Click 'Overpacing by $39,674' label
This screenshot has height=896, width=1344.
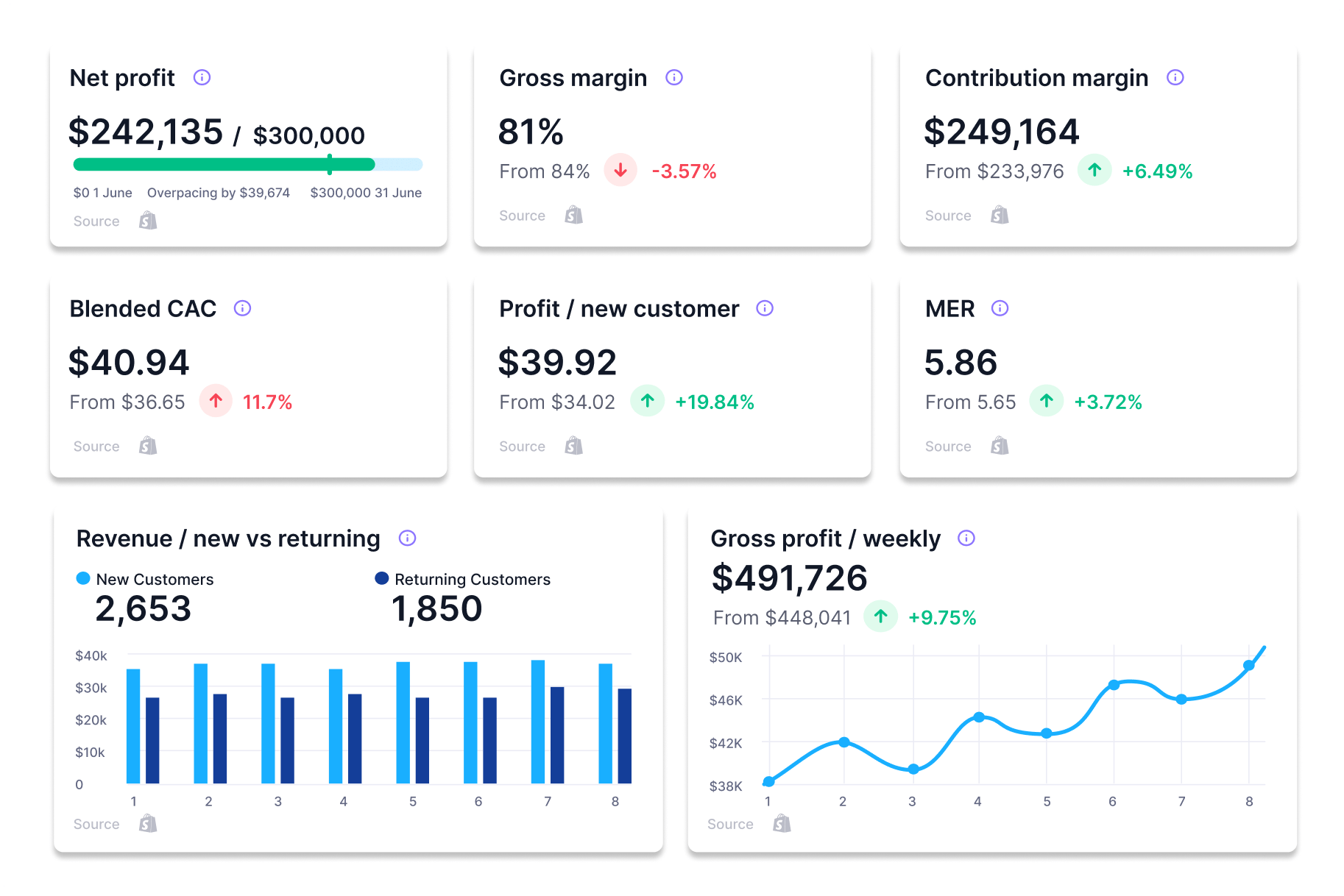click(219, 193)
